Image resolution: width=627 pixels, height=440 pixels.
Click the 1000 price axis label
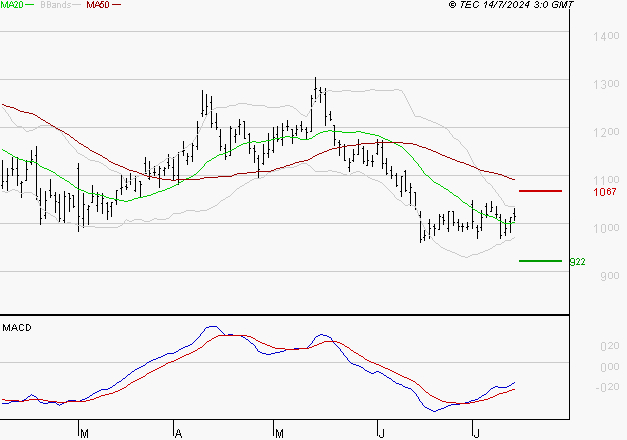coord(606,228)
